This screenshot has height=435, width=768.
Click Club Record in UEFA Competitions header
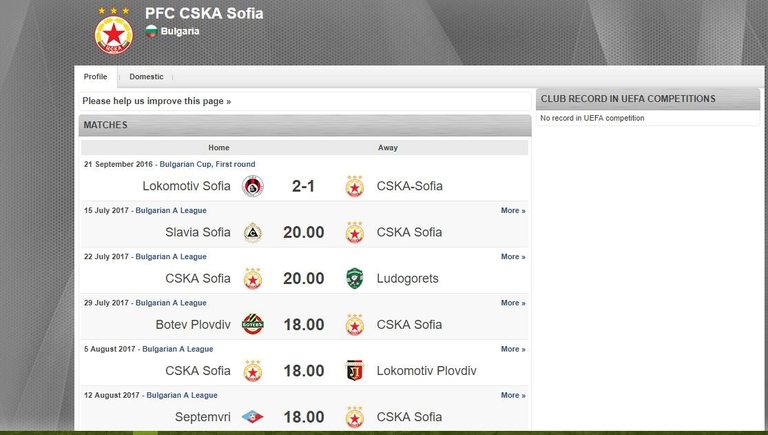(x=628, y=99)
